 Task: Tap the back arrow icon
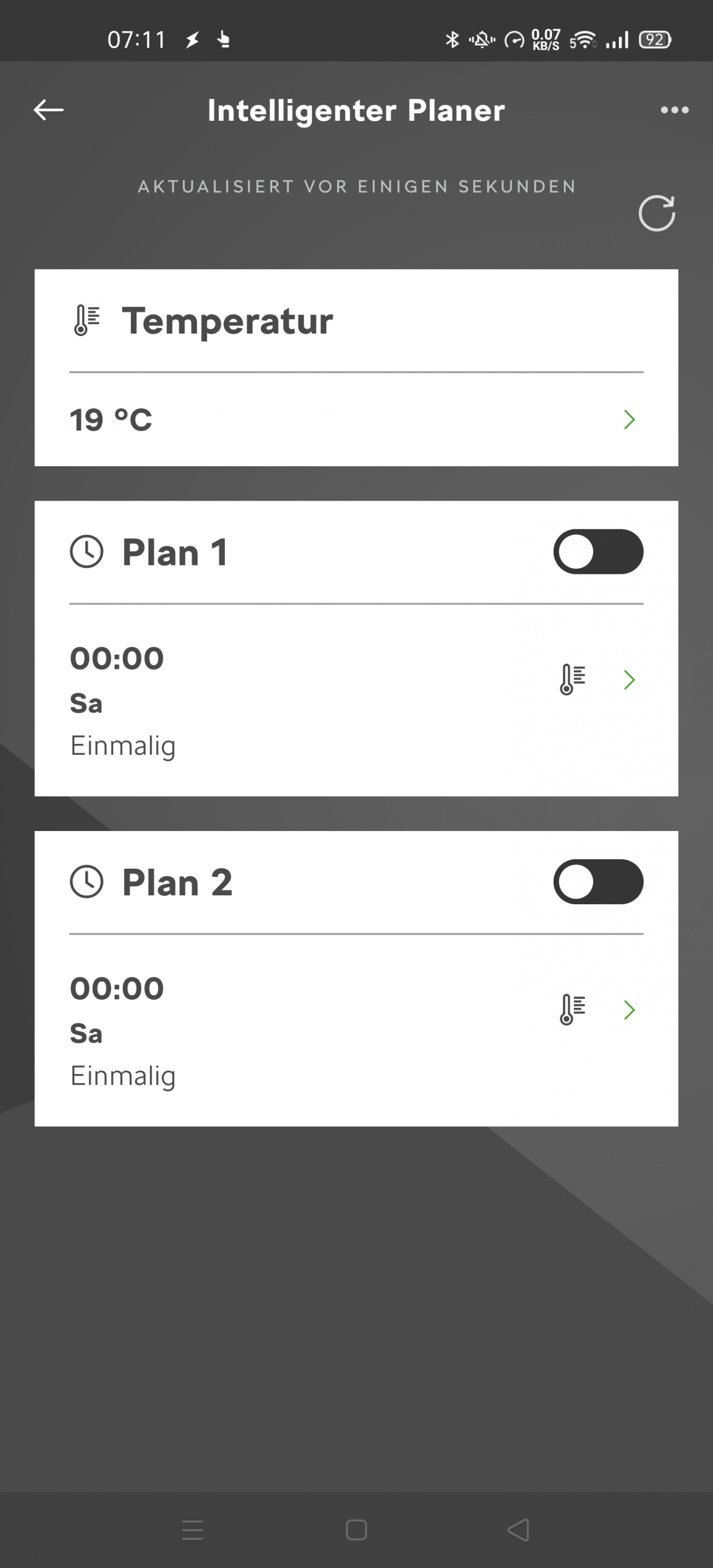coord(49,110)
